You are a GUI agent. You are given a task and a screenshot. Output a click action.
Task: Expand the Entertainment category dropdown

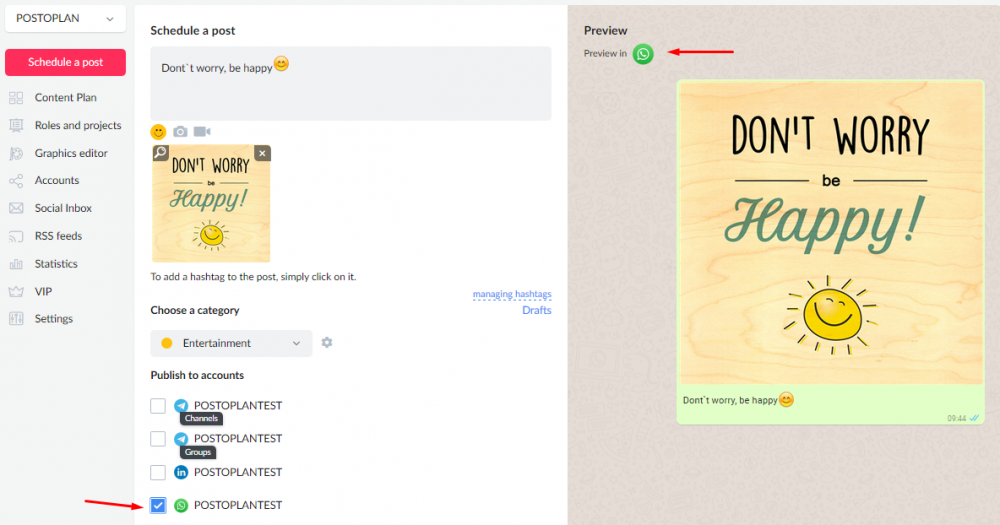point(231,343)
